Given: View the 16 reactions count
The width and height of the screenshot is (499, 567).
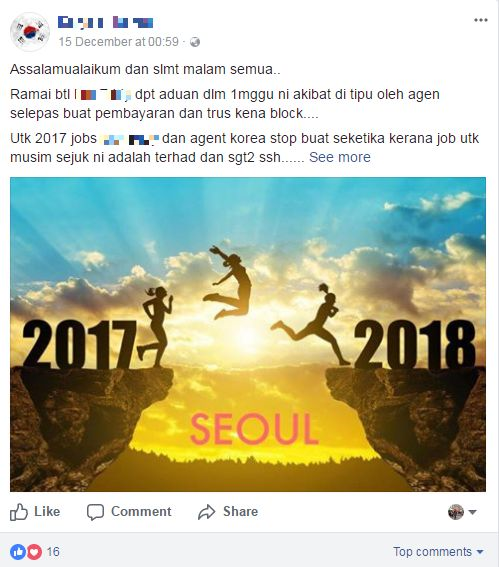Looking at the screenshot, I should [53, 552].
